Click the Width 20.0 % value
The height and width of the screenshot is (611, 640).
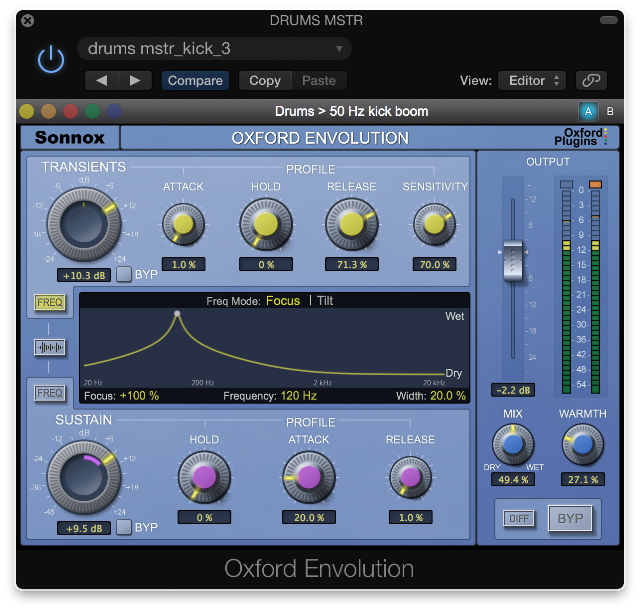448,395
